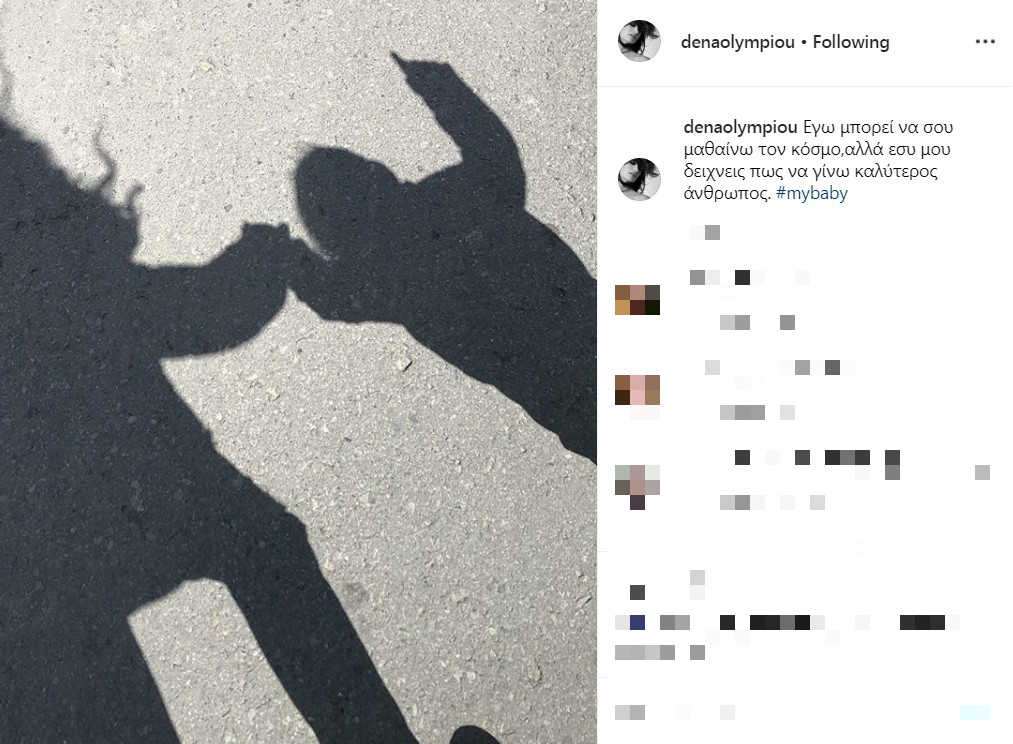
Task: Click the blurred reply link under second comment
Action: pos(787,412)
